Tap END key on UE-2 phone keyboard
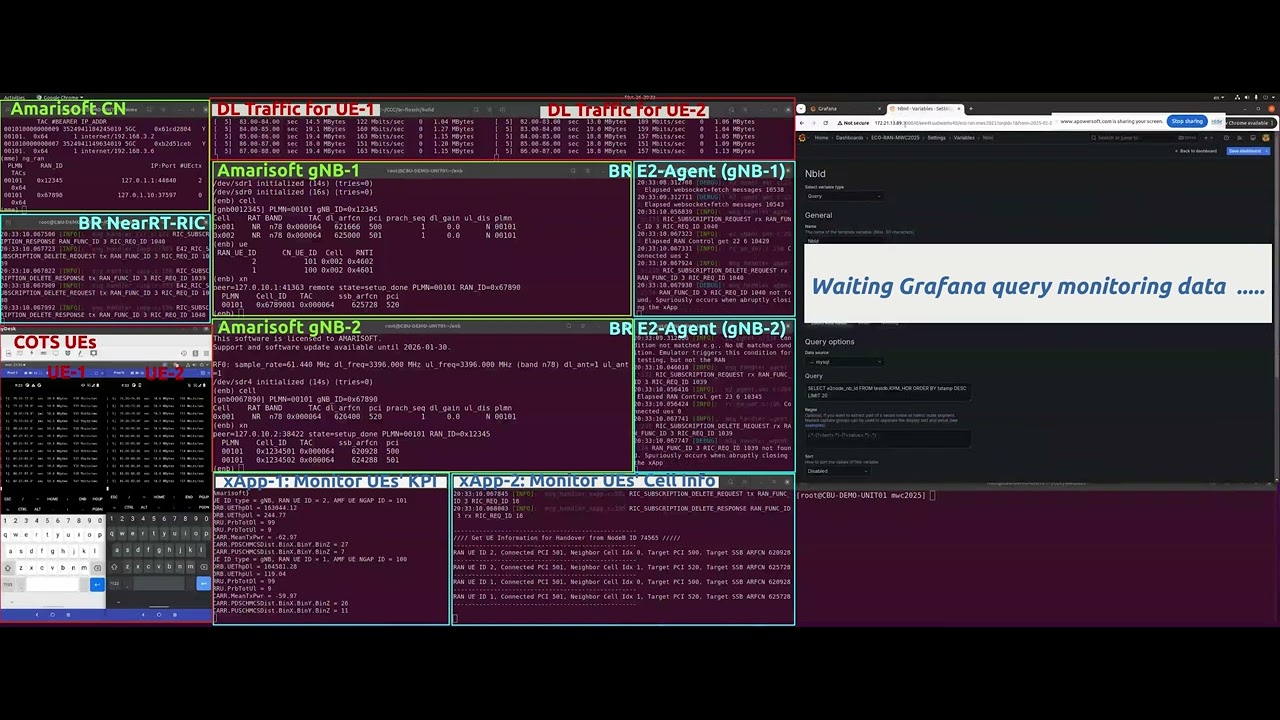Viewport: 1280px width, 720px height. [189, 497]
